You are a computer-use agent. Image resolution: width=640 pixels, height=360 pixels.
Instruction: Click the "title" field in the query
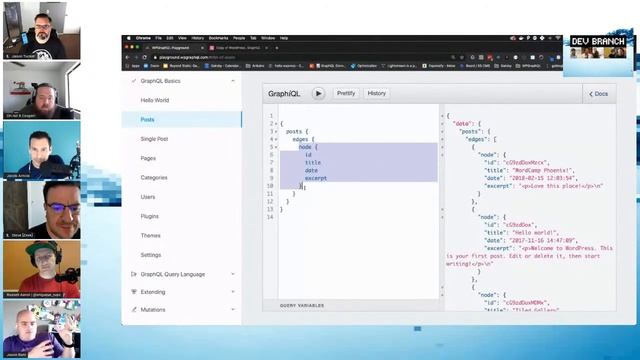[313, 162]
